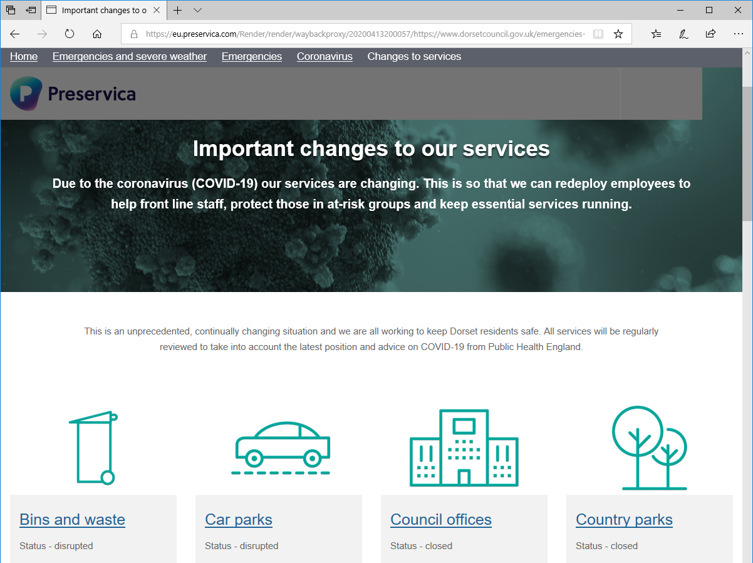Click 'Status - closed' under Council offices
The height and width of the screenshot is (563, 753).
click(421, 546)
